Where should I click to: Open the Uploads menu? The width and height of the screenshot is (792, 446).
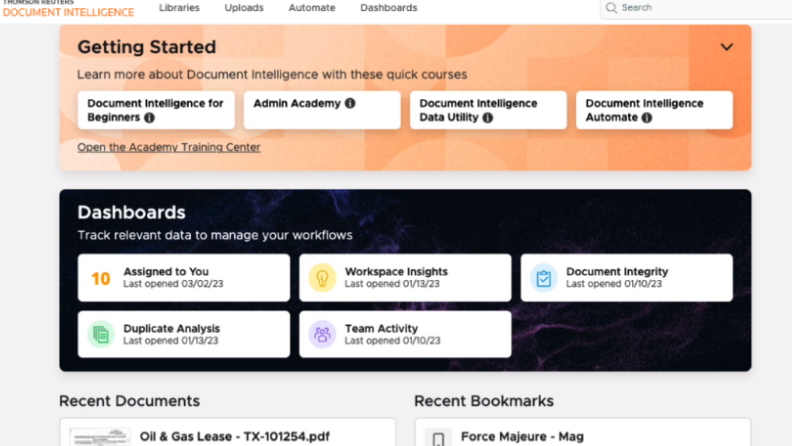[x=244, y=8]
